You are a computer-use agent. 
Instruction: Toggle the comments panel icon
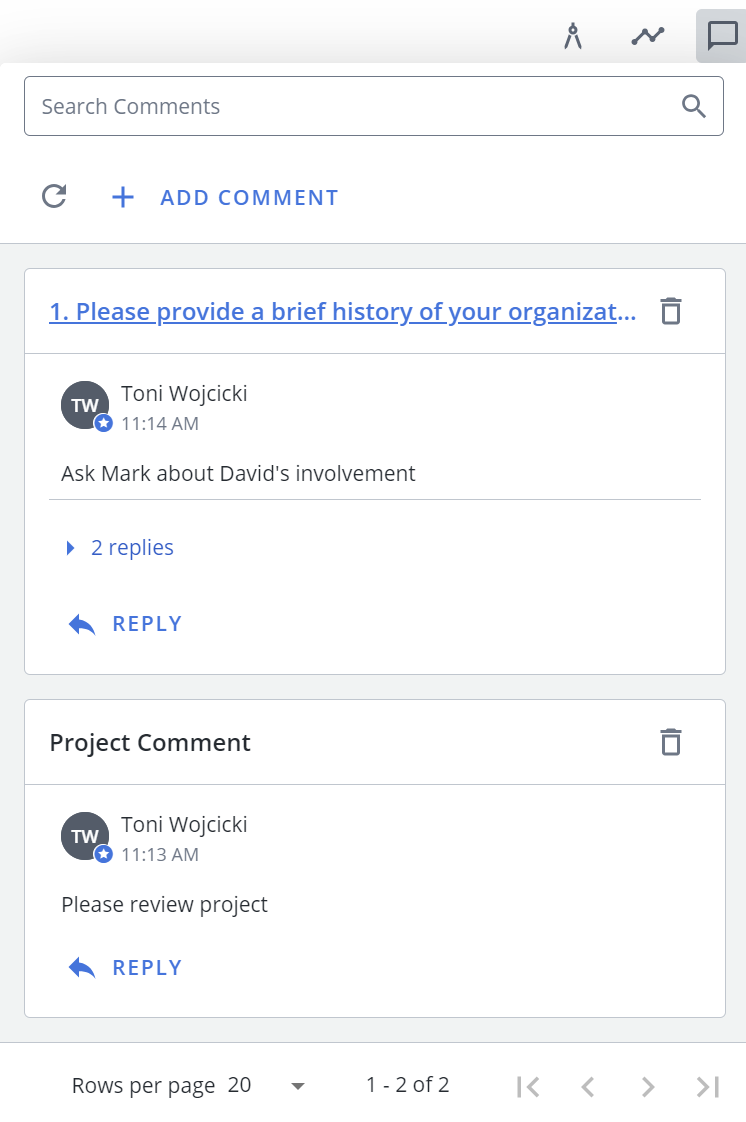[722, 36]
